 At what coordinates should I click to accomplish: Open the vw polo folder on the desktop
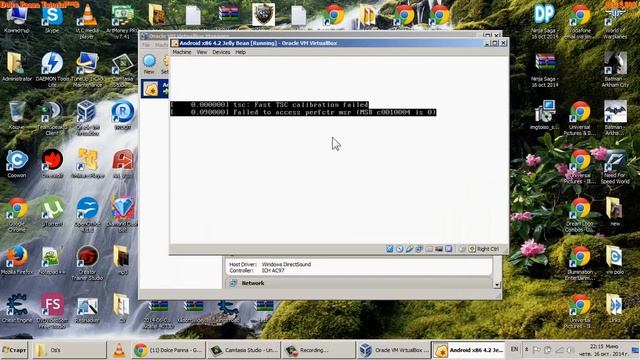615,260
